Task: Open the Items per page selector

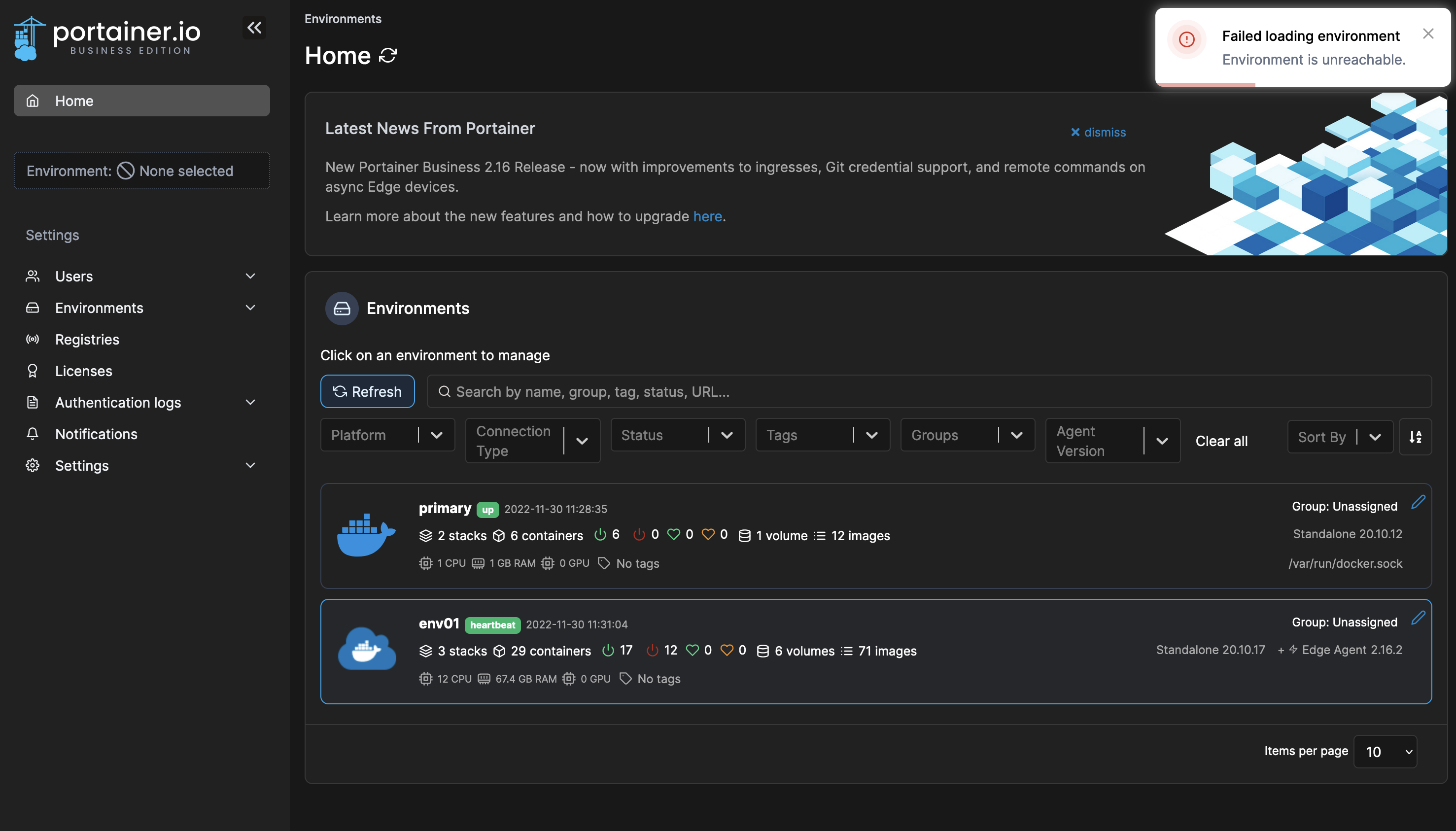Action: click(x=1385, y=752)
